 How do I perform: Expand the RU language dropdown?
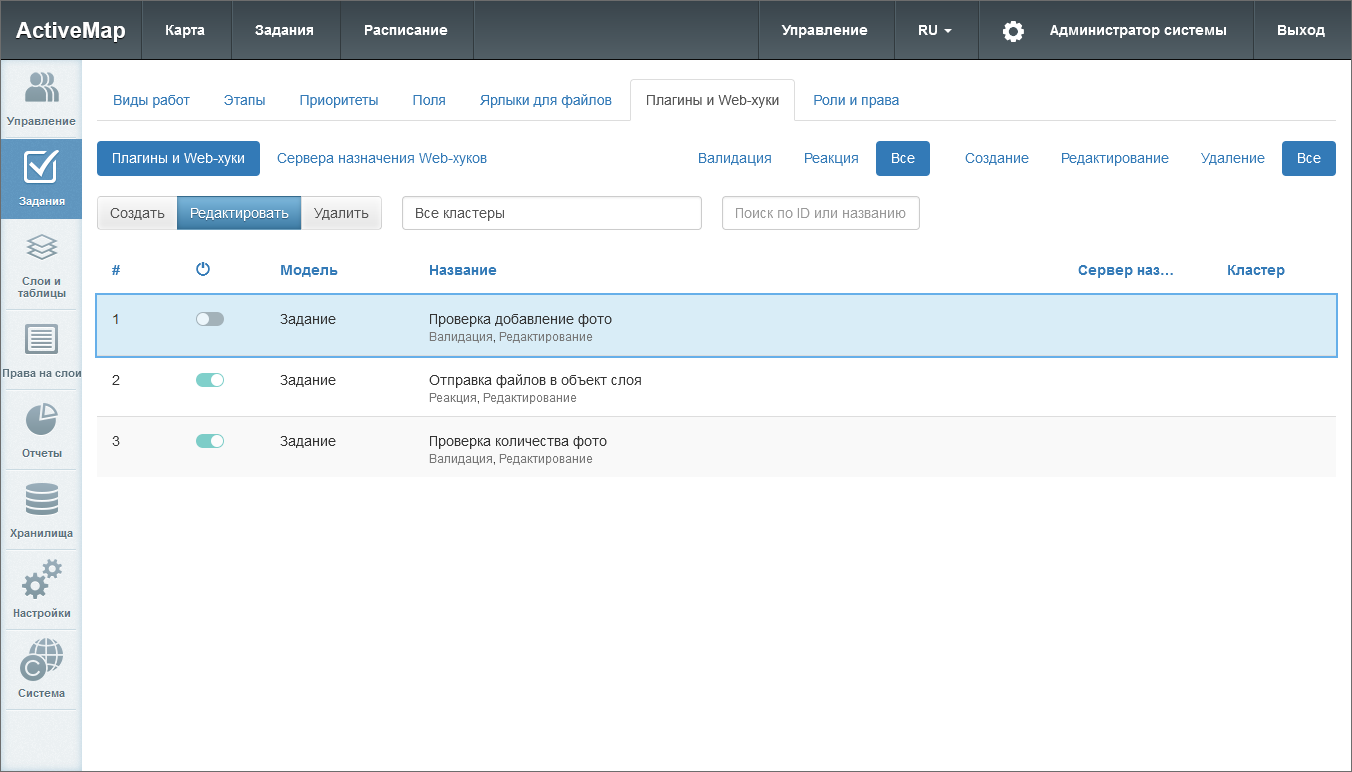pyautogui.click(x=934, y=31)
